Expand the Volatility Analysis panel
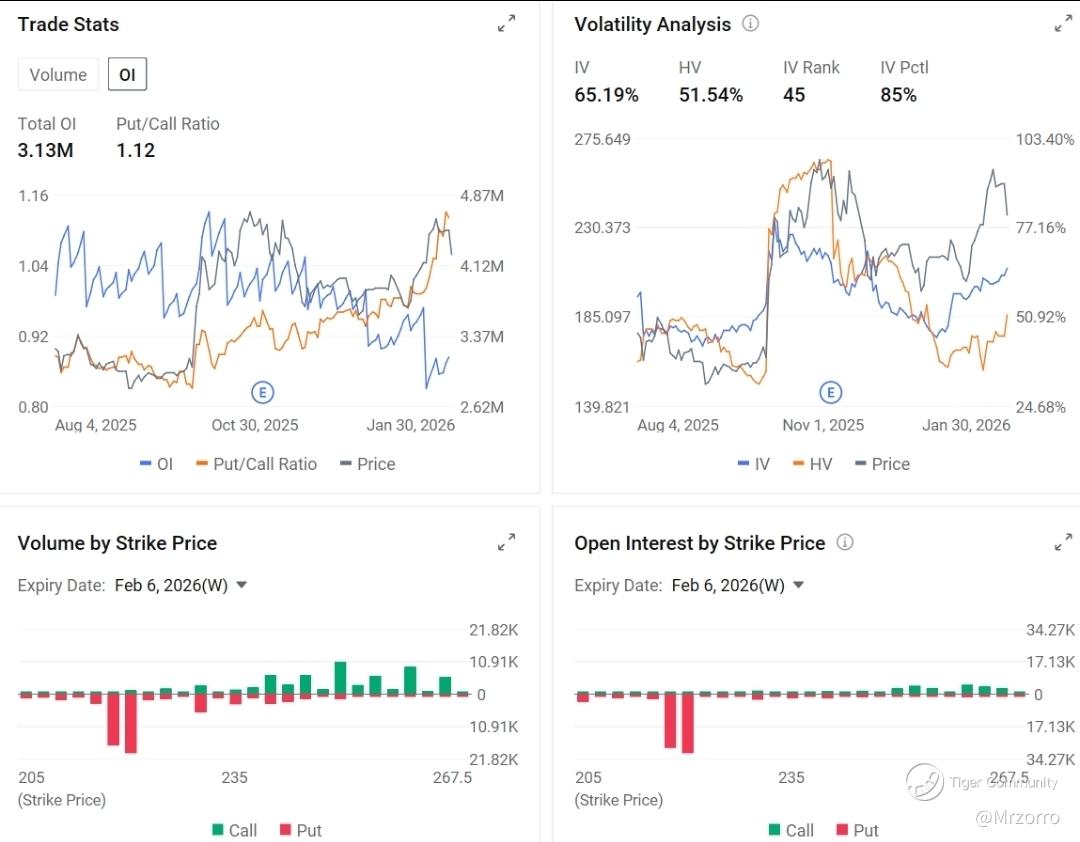This screenshot has height=842, width=1080. [1063, 24]
